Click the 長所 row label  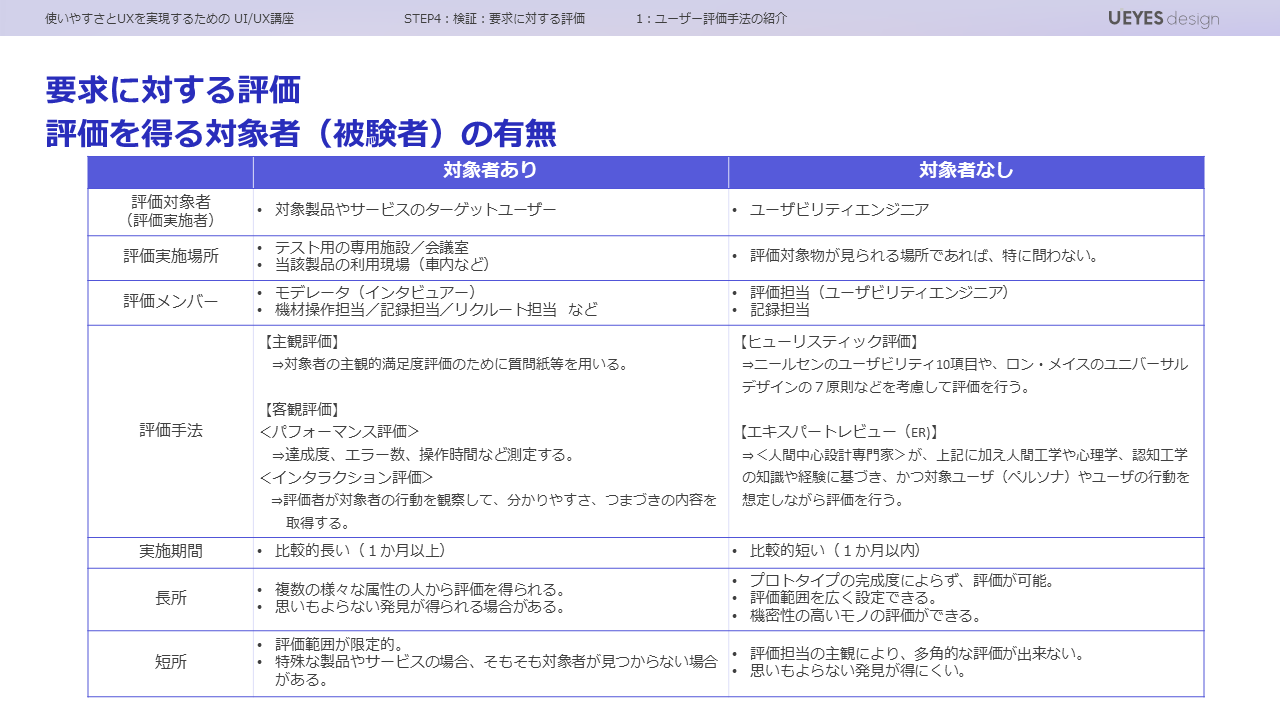point(171,598)
